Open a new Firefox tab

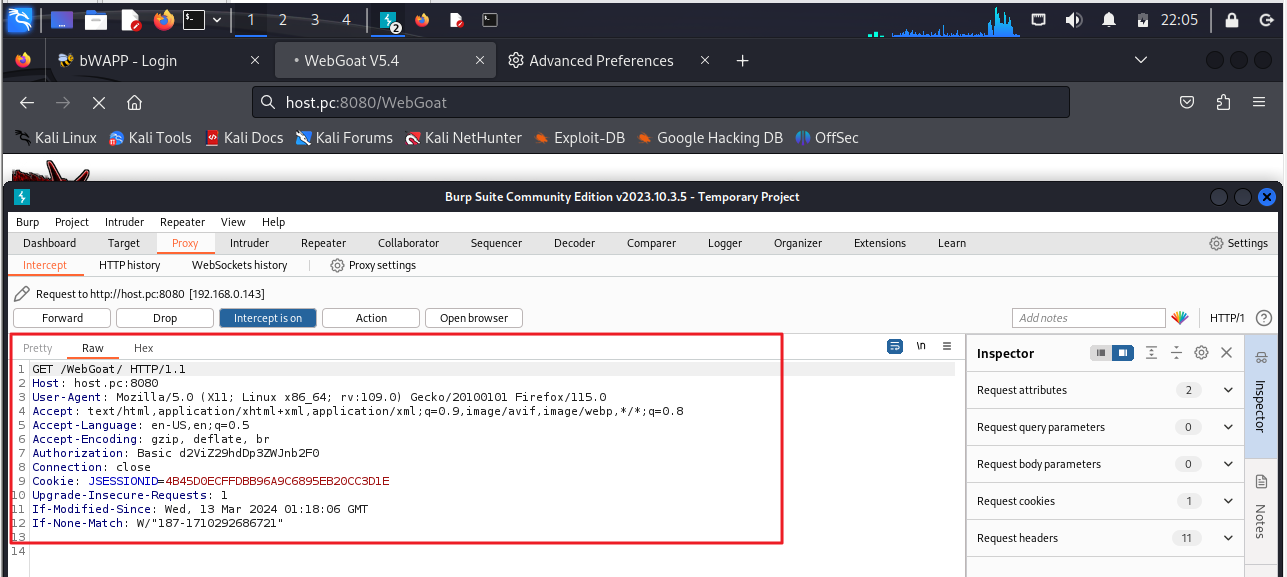742,60
